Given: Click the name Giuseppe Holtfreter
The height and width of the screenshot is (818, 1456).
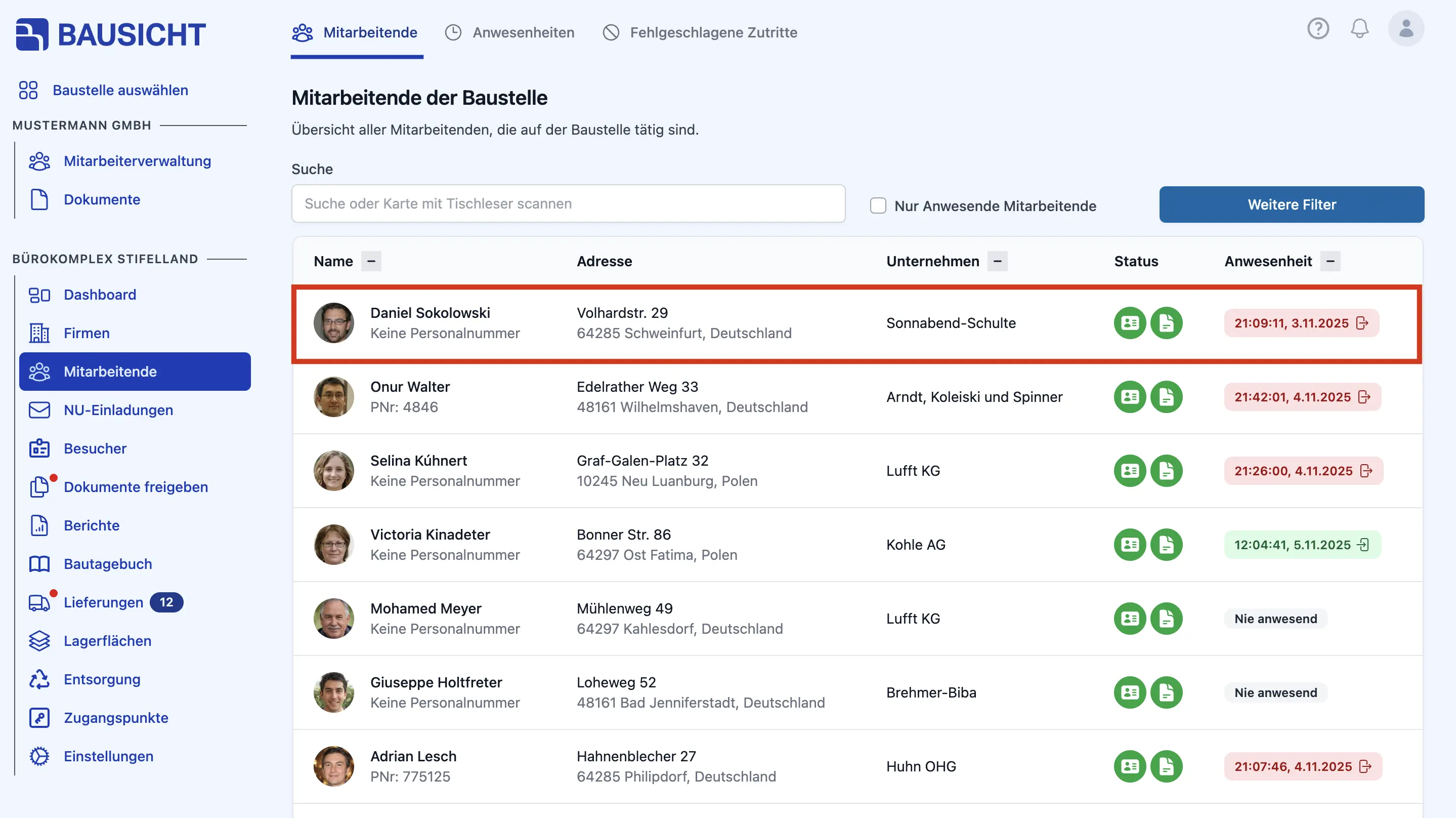Looking at the screenshot, I should pyautogui.click(x=436, y=682).
